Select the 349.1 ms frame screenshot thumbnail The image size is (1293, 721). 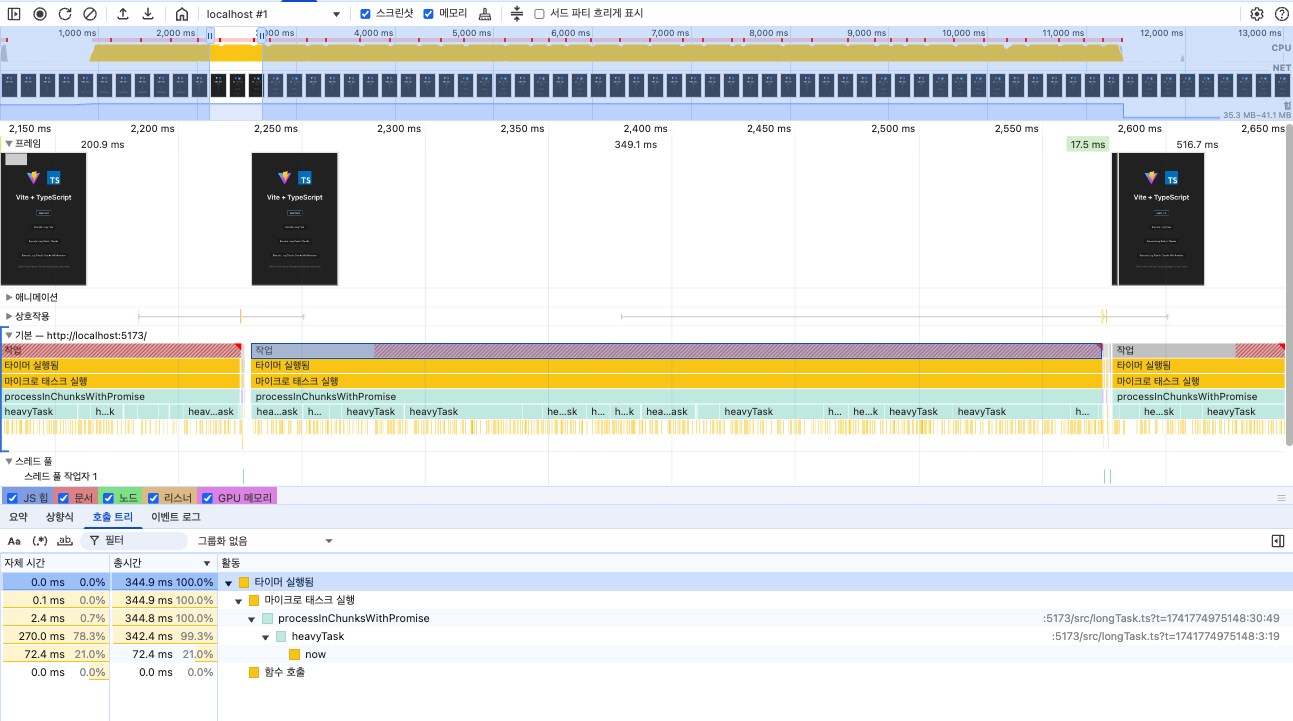click(295, 219)
